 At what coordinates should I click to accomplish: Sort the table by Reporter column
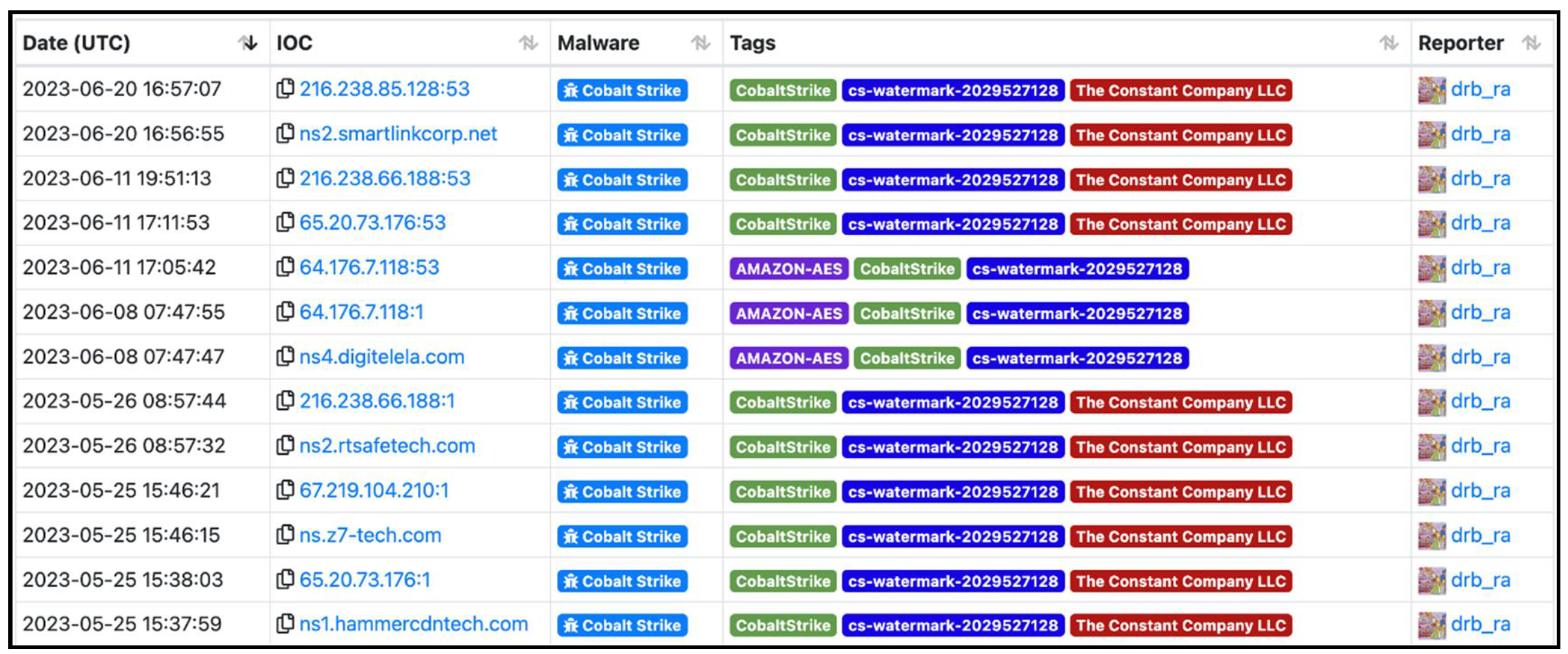point(1531,43)
